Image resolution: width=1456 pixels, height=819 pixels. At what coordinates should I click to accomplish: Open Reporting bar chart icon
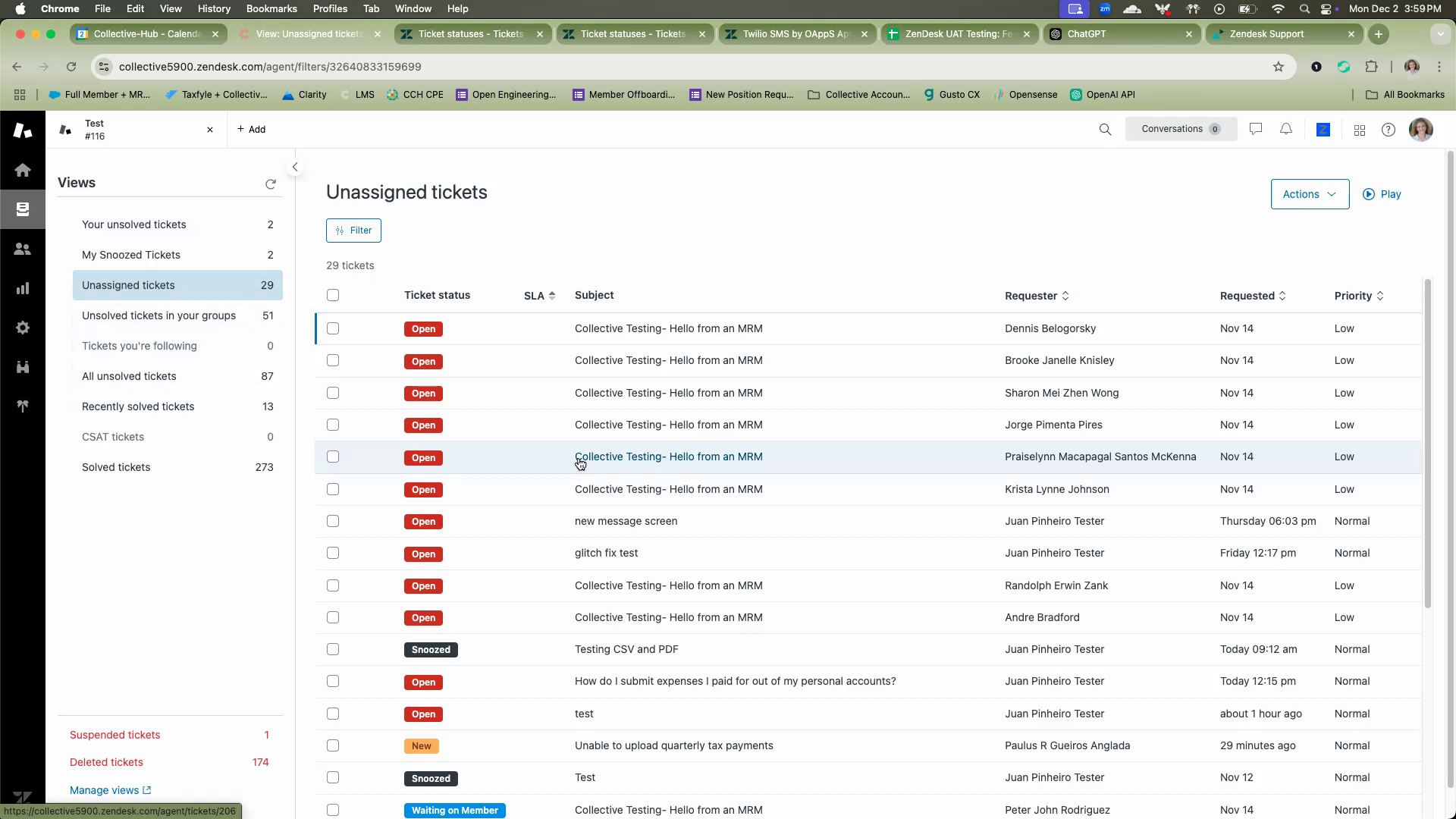point(23,288)
